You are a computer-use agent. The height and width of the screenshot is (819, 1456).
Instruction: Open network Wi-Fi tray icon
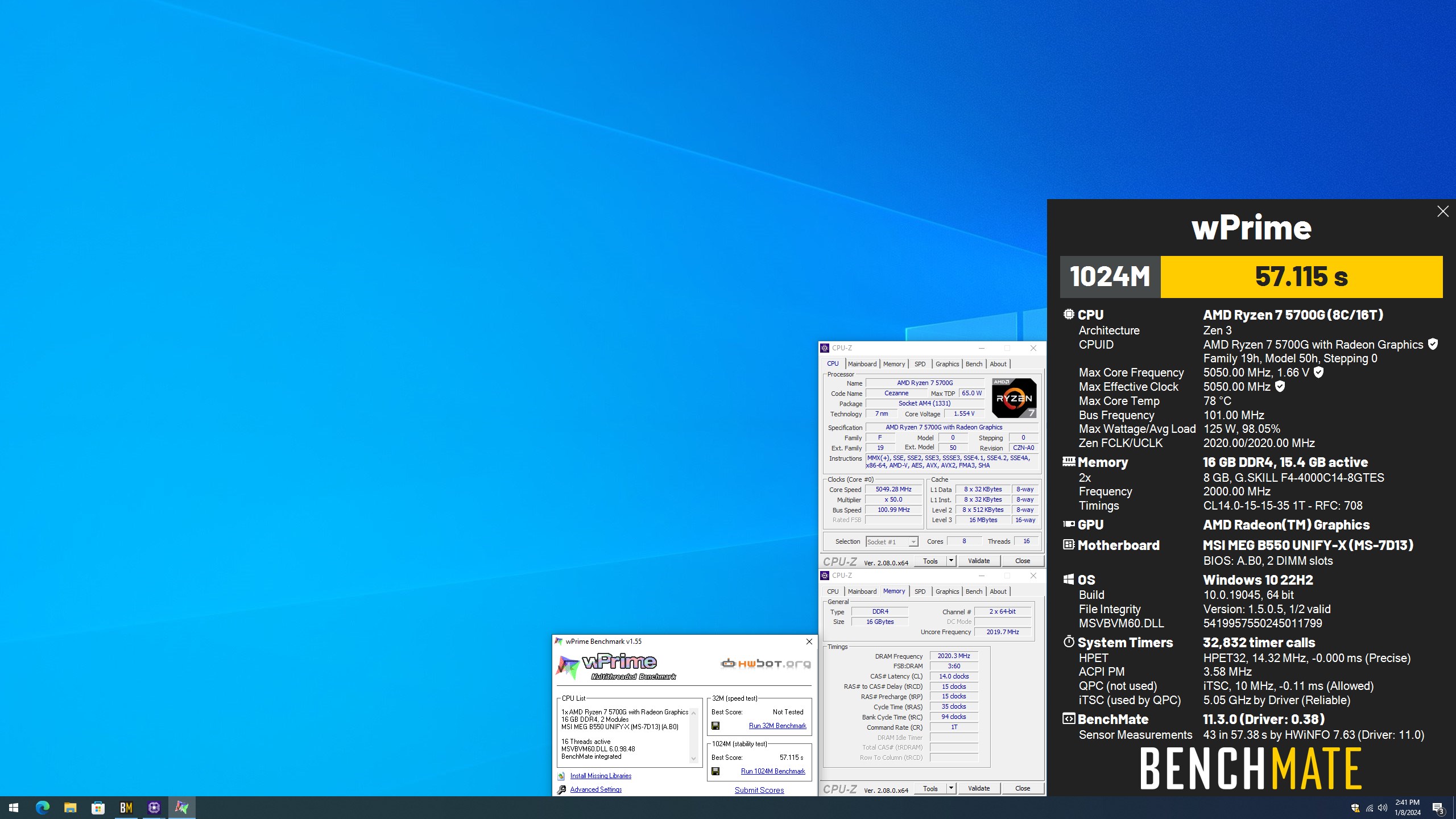point(1369,808)
